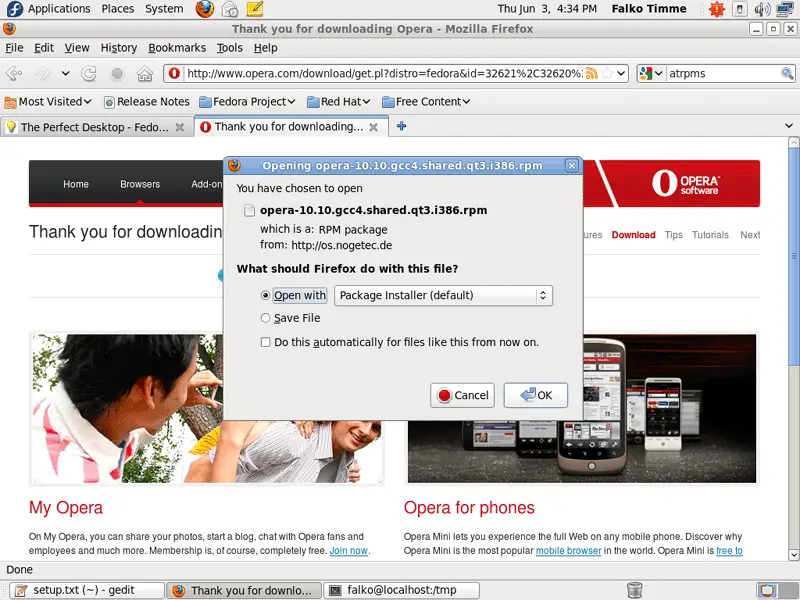Expand the URL bar history dropdown
Image resolution: width=800 pixels, height=600 pixels.
(x=621, y=73)
